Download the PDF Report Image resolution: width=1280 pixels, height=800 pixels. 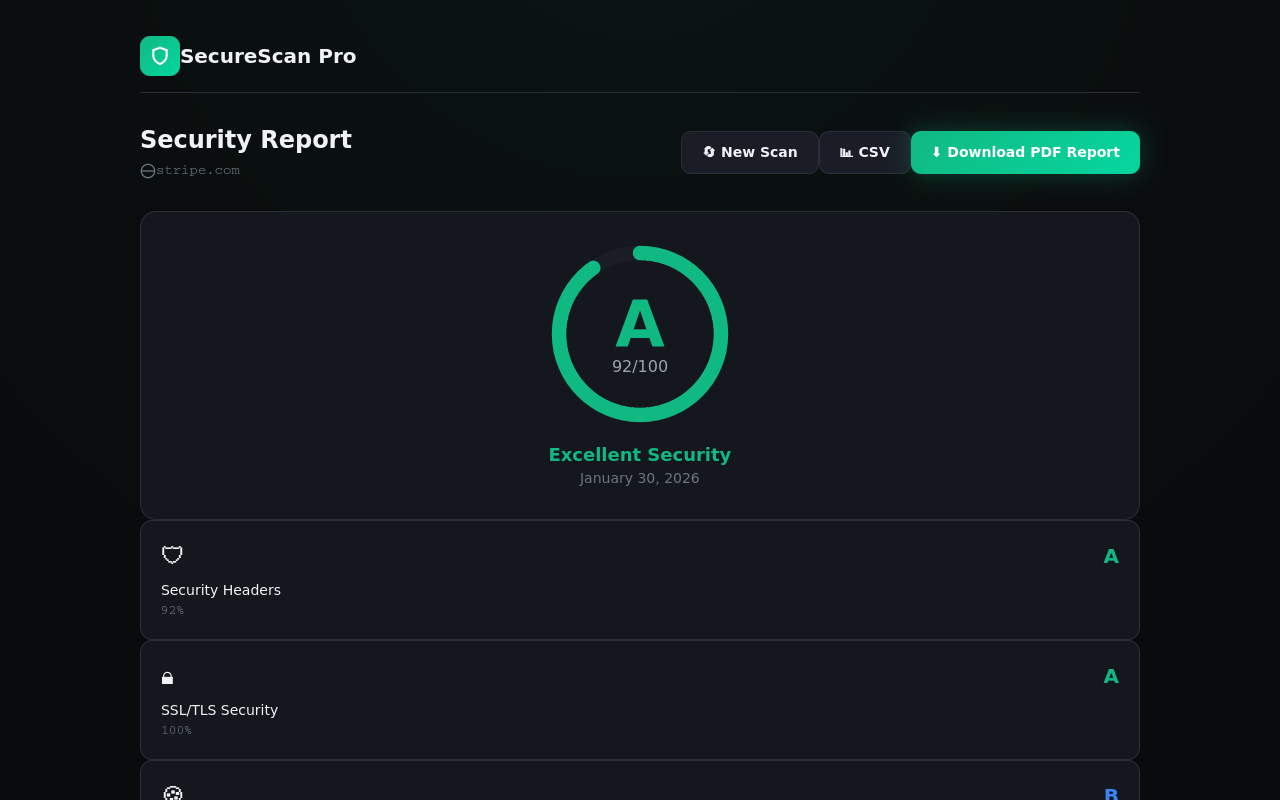1025,152
